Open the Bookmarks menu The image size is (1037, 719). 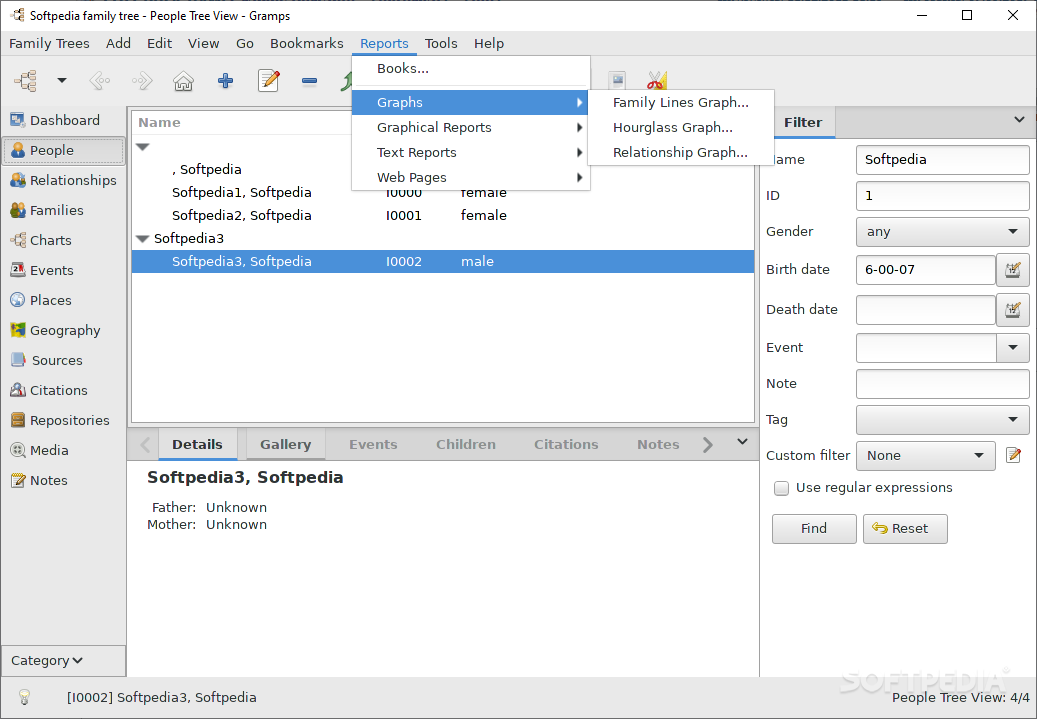pos(307,44)
